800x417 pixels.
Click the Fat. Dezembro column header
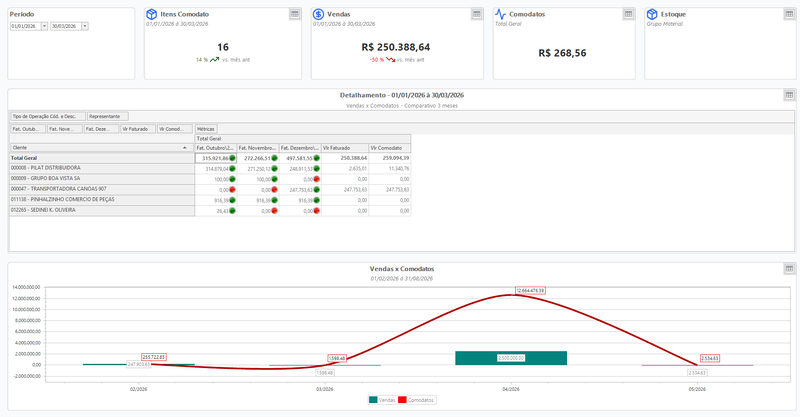coord(301,148)
